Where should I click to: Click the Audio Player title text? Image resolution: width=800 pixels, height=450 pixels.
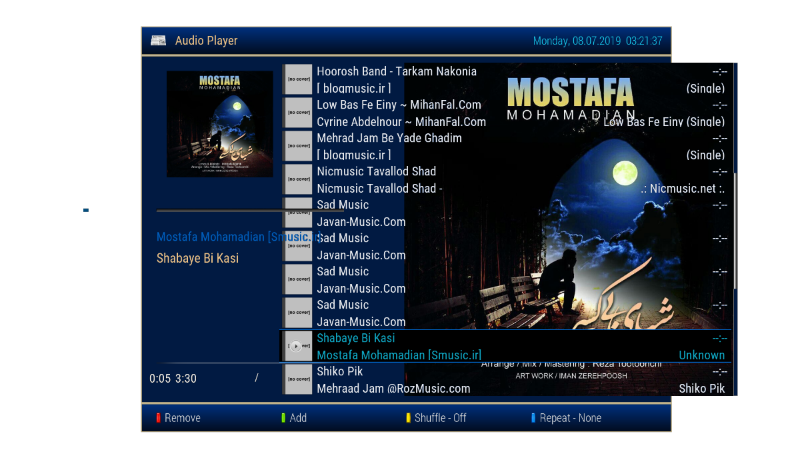(x=206, y=40)
